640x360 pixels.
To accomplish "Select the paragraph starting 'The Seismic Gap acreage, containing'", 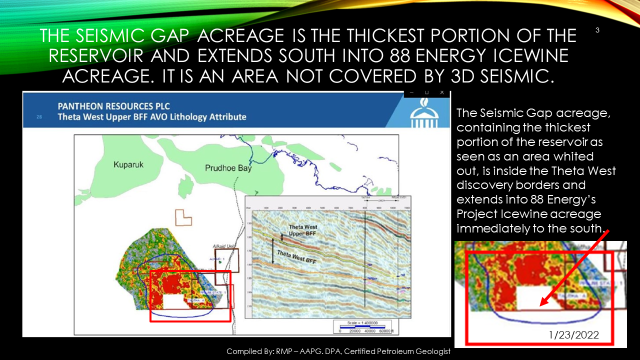I will coord(536,171).
